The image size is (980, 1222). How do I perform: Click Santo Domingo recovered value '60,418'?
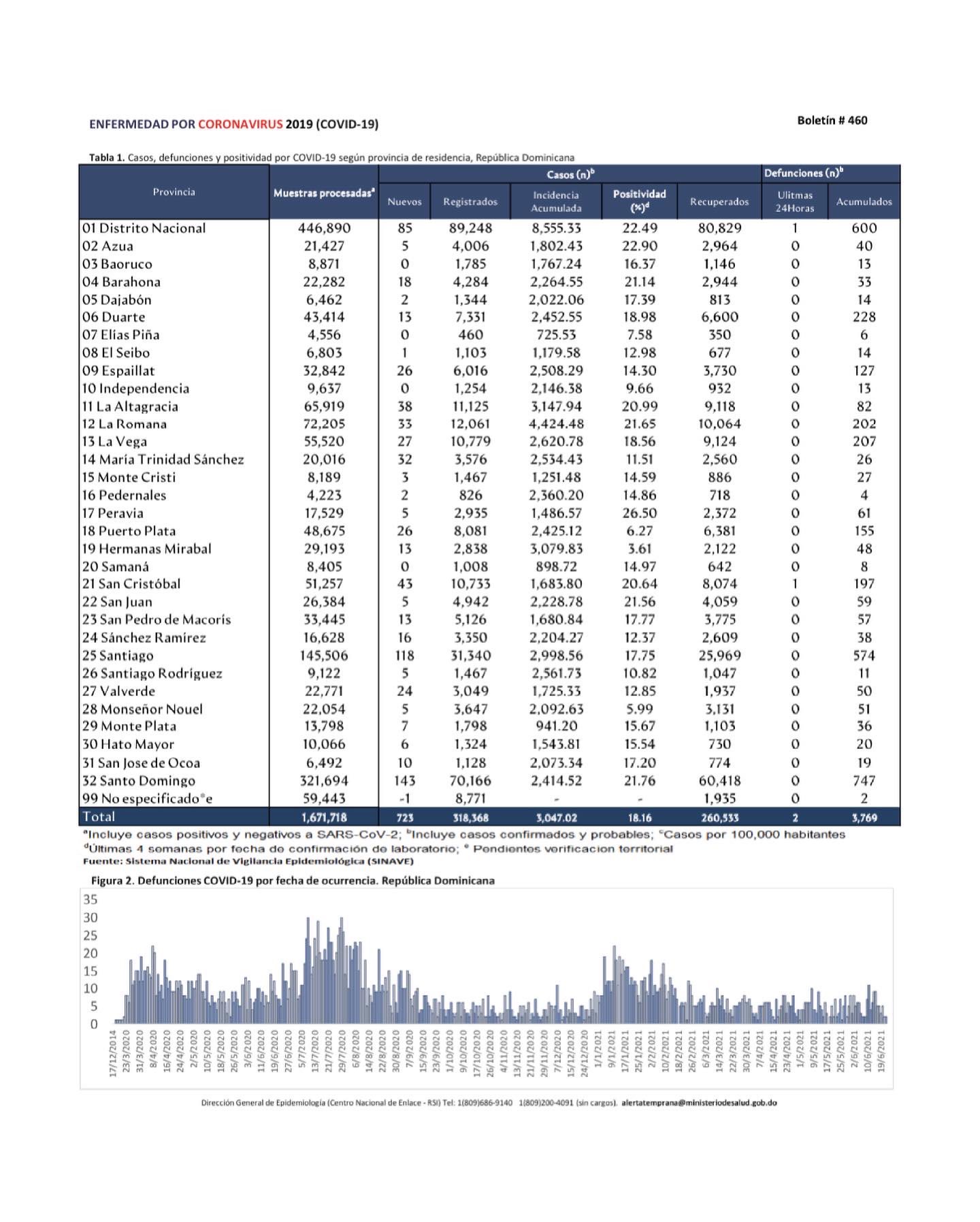719,780
